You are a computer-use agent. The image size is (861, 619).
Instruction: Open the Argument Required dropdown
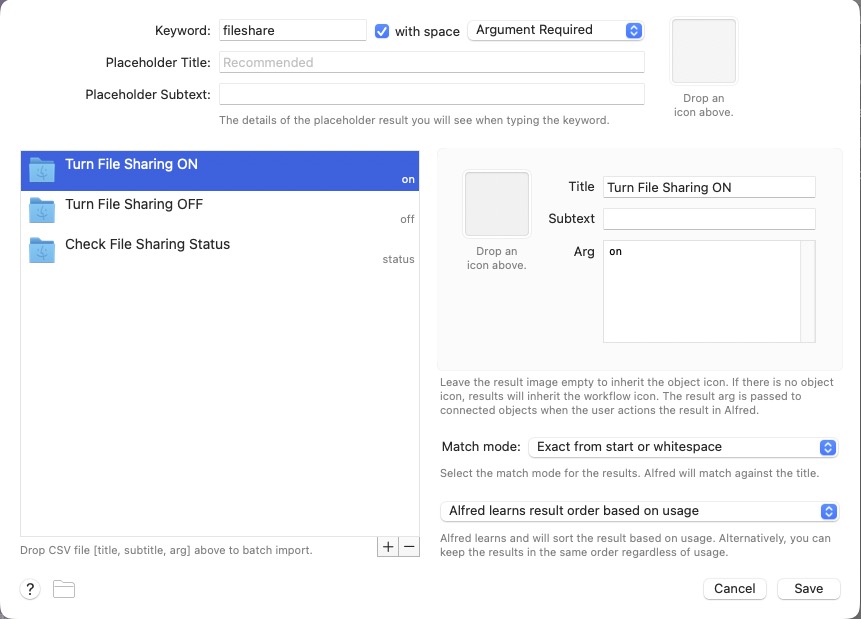pyautogui.click(x=555, y=30)
